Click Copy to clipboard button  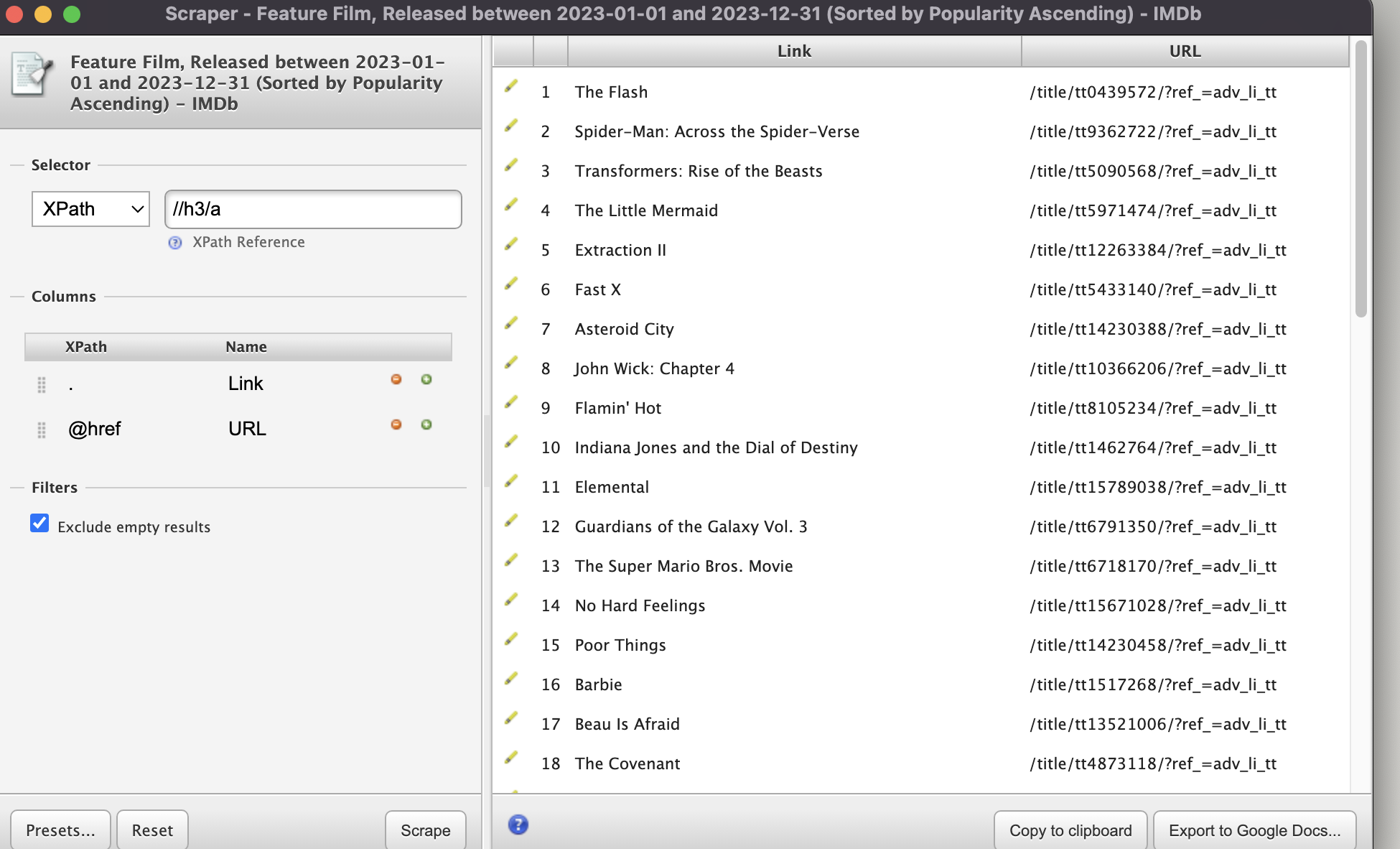coord(1070,830)
